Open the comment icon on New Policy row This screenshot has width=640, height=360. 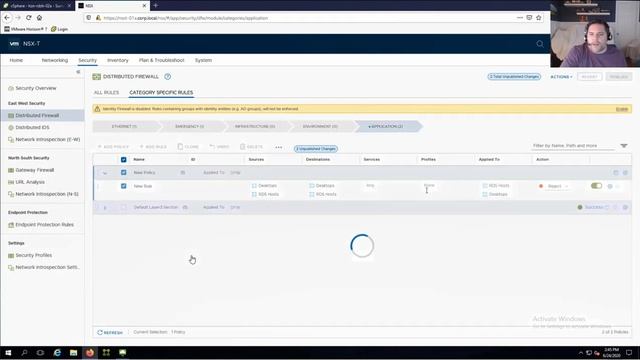tap(616, 173)
